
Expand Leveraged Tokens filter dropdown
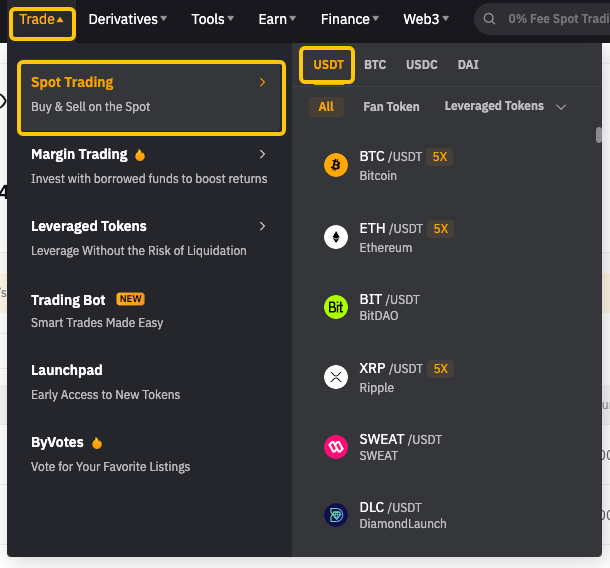[x=560, y=107]
